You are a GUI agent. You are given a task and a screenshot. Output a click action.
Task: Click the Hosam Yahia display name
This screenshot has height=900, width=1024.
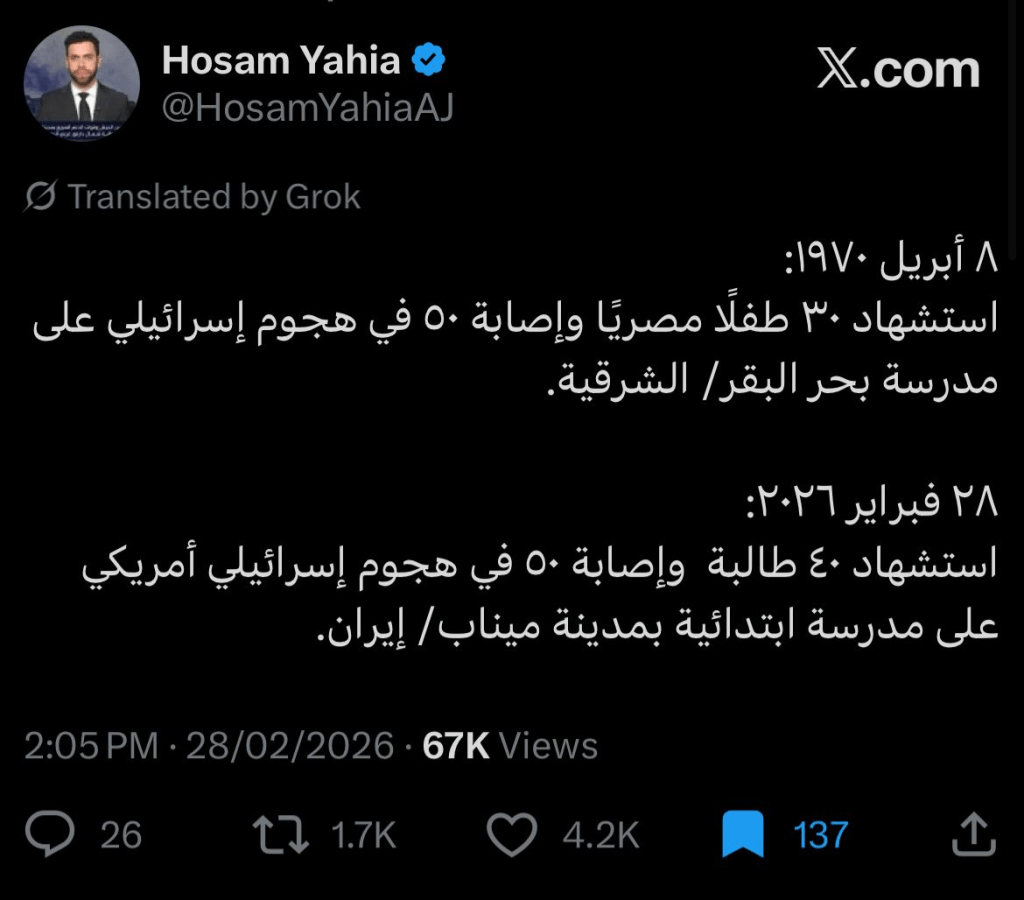[281, 62]
